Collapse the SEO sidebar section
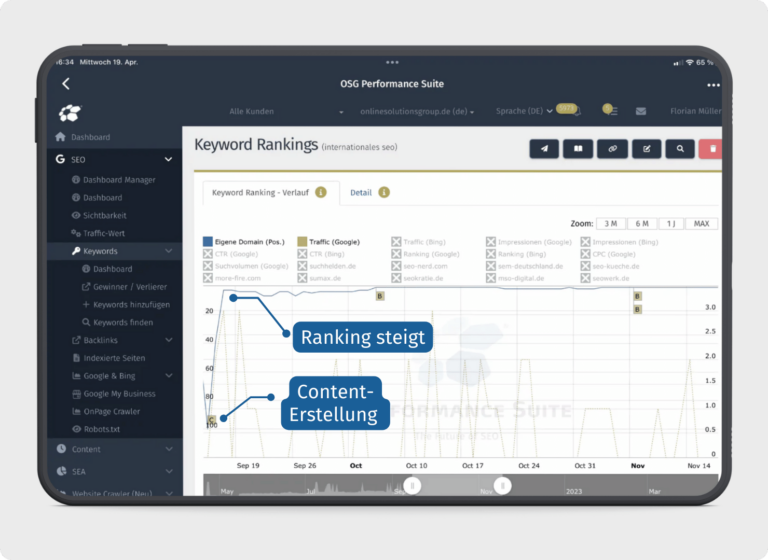This screenshot has height=560, width=768. (168, 159)
